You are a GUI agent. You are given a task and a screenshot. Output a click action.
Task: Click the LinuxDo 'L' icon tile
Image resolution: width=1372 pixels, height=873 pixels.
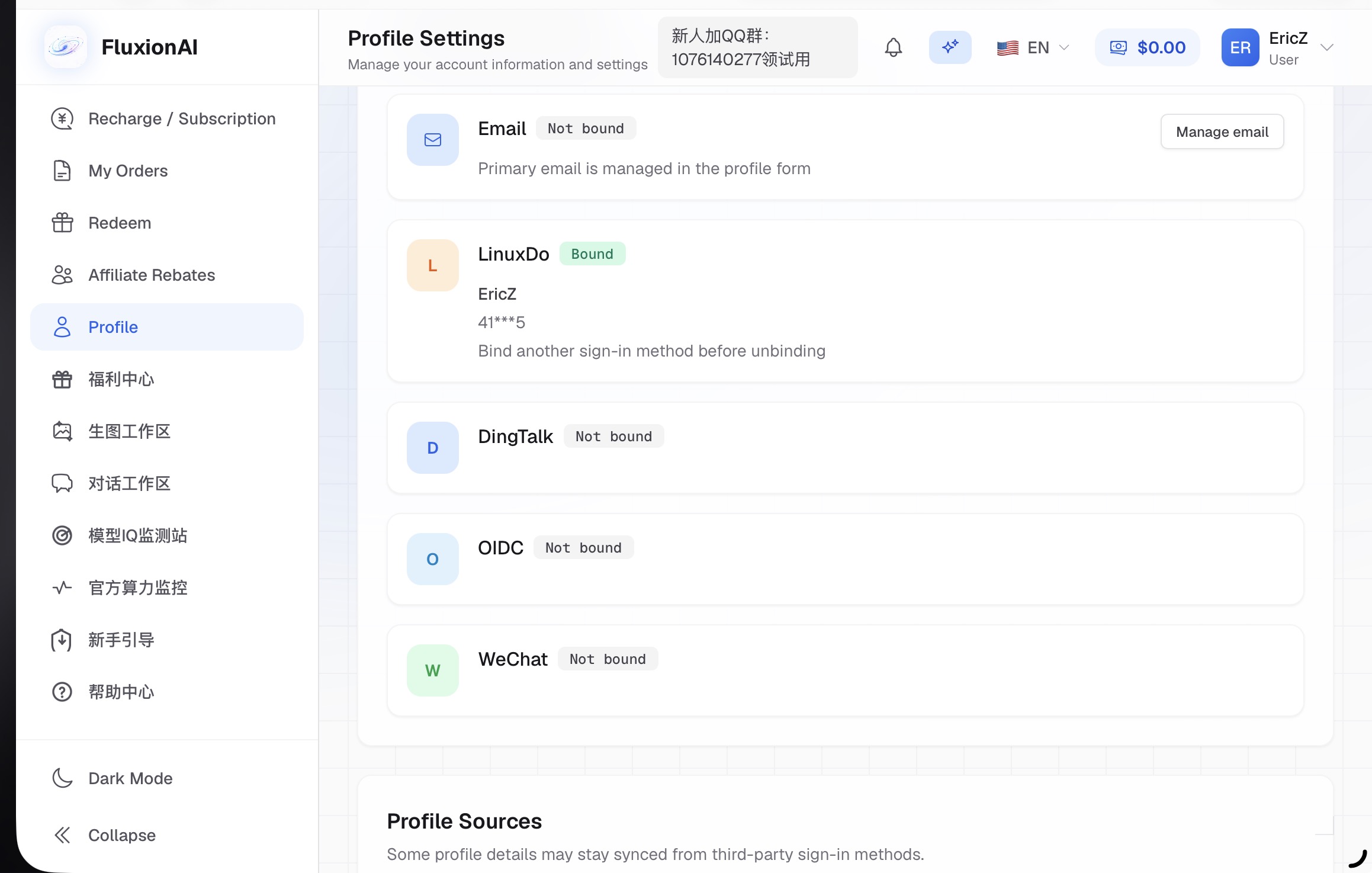433,265
